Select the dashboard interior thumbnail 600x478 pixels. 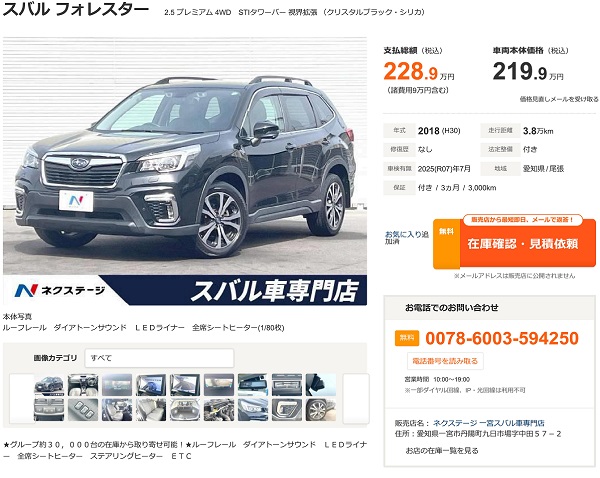83,385
